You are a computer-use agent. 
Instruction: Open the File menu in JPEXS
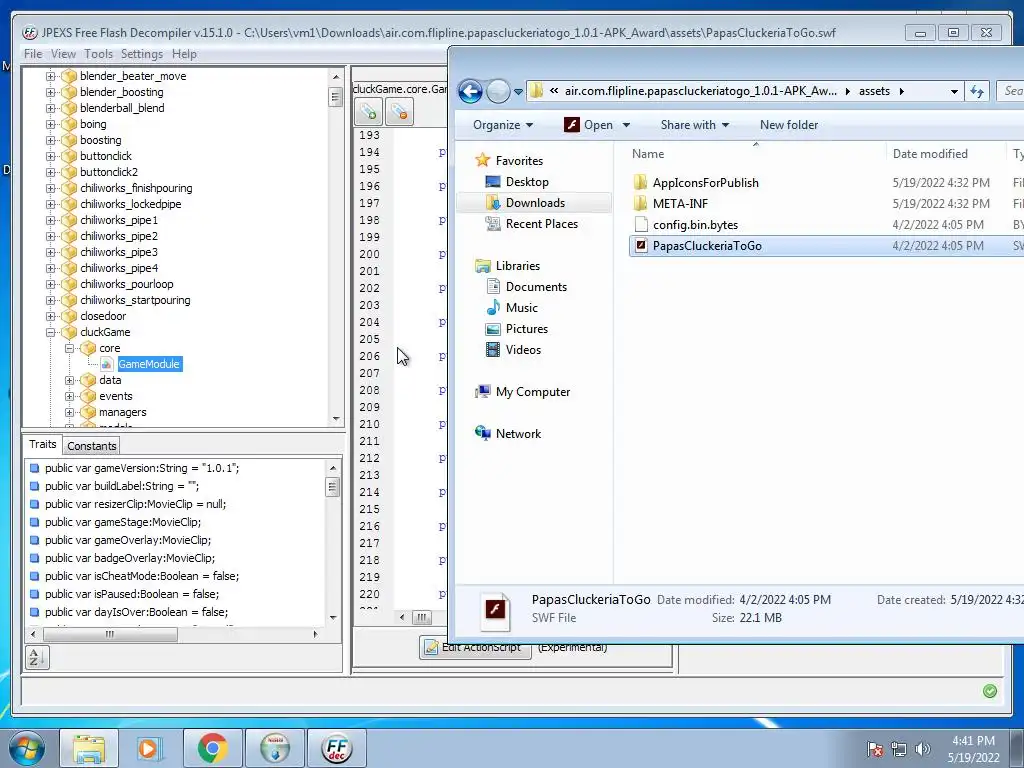33,54
